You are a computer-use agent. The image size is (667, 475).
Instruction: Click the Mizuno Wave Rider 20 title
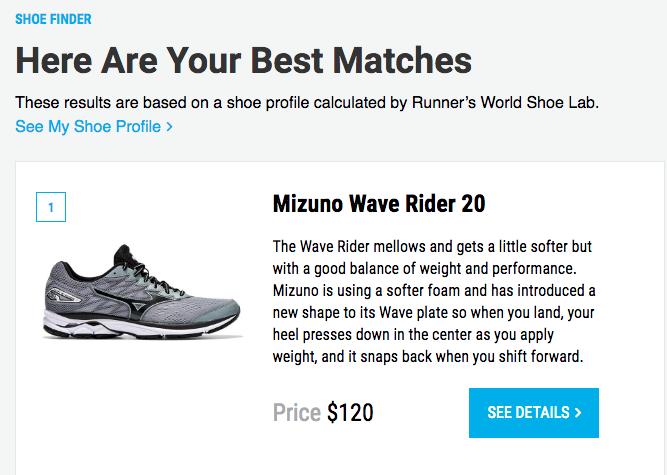point(378,204)
